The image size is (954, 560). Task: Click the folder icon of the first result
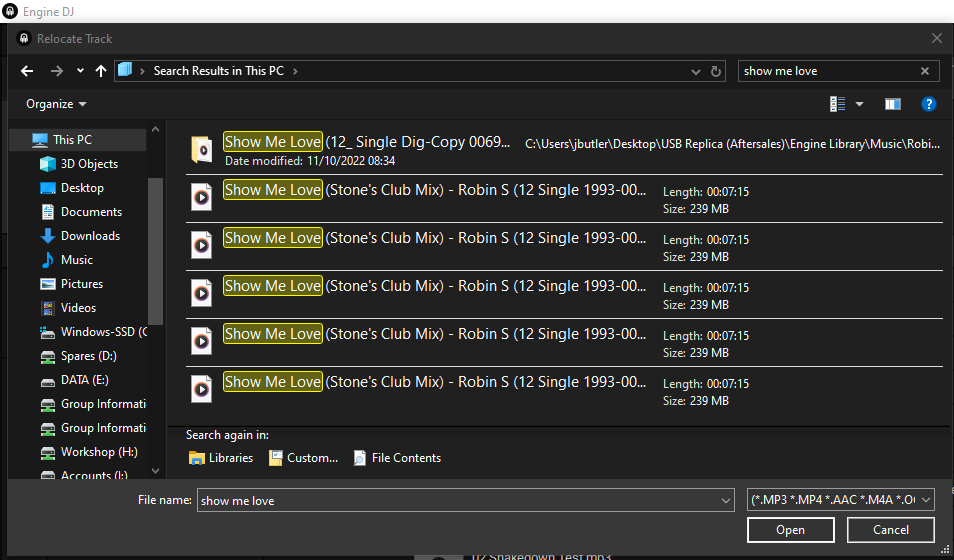pos(201,150)
